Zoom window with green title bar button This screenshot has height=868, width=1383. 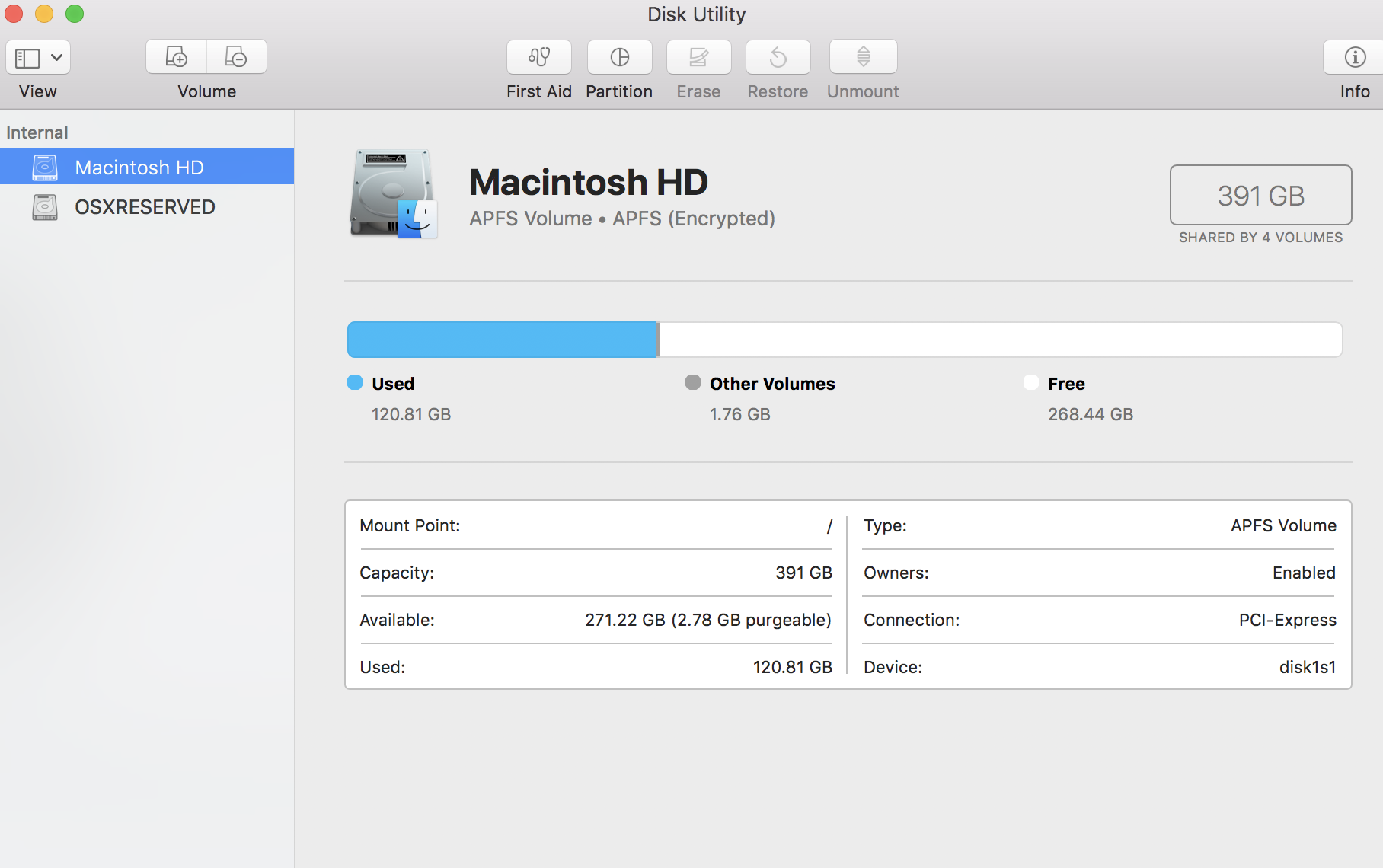75,14
